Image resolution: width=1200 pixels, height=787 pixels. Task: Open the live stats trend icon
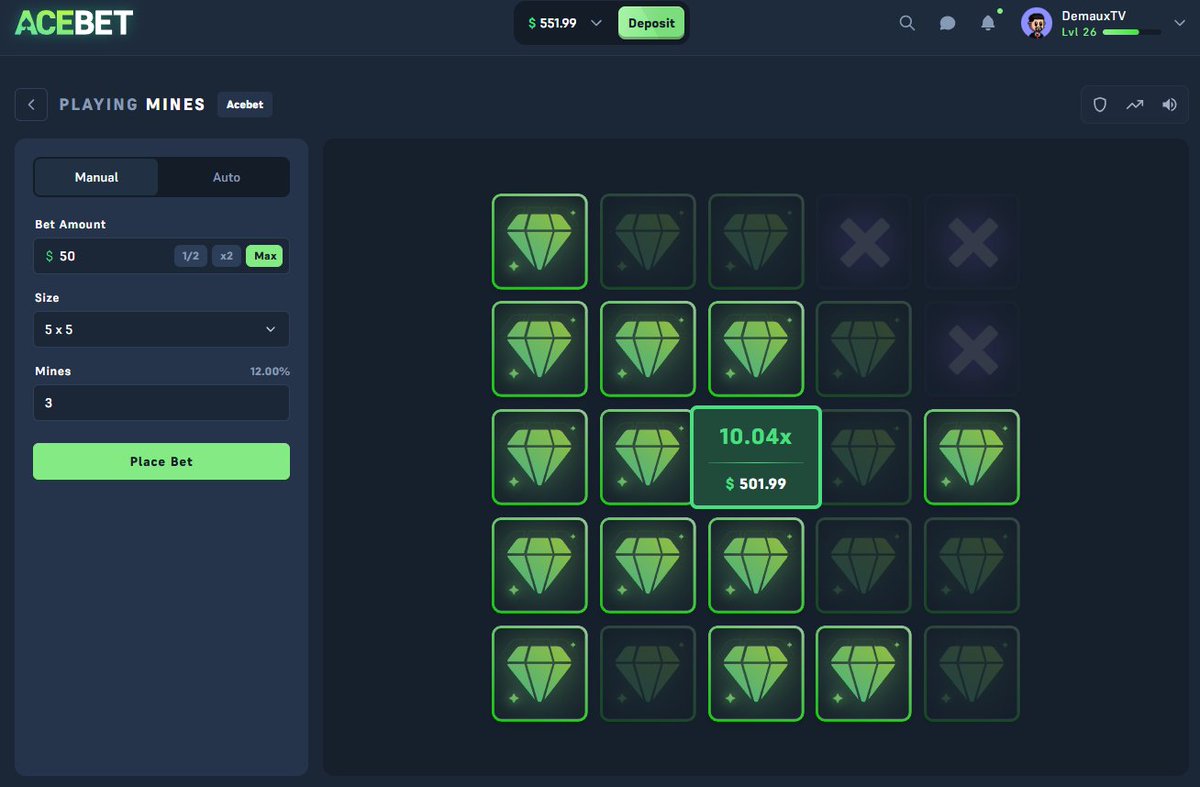[1134, 104]
